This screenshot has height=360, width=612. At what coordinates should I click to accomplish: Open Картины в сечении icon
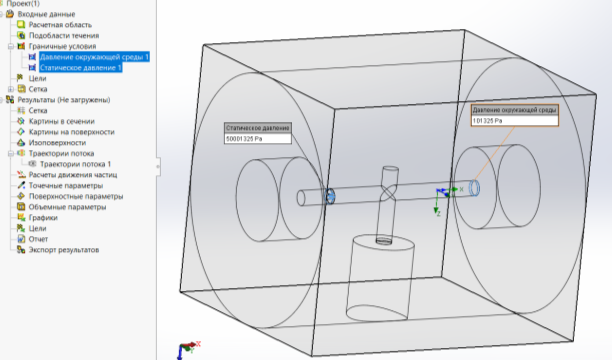tap(21, 121)
